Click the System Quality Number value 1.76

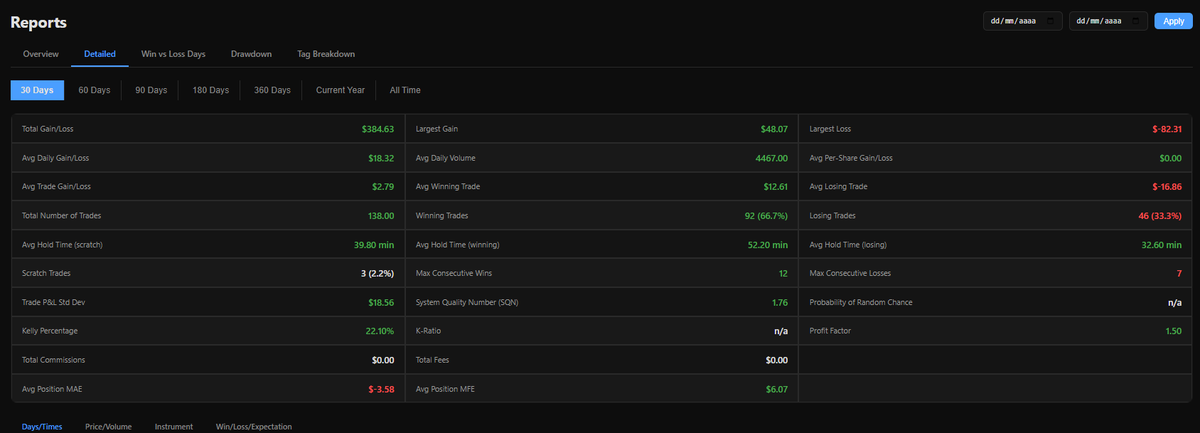click(780, 302)
